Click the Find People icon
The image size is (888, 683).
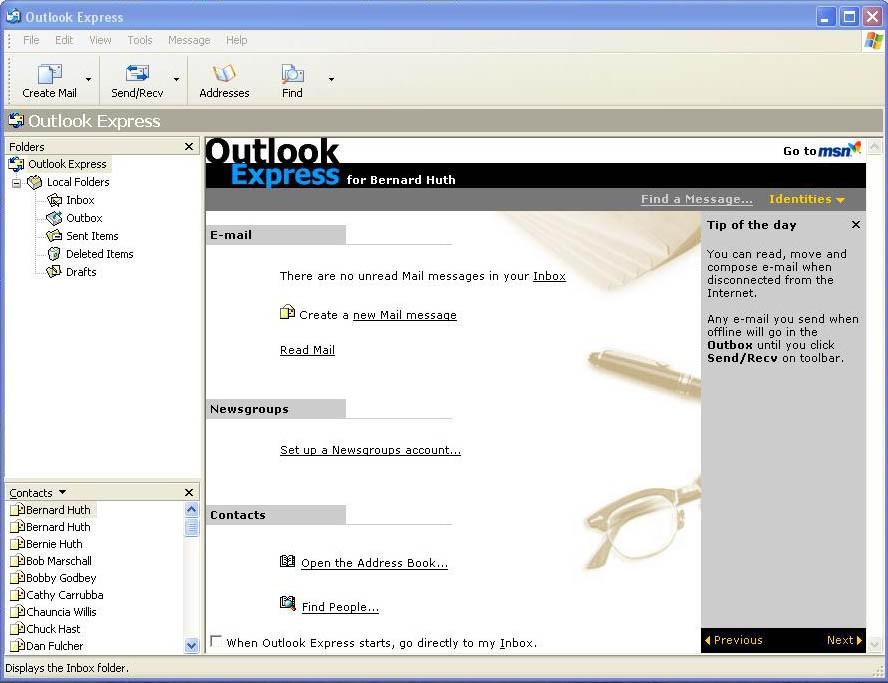[288, 604]
